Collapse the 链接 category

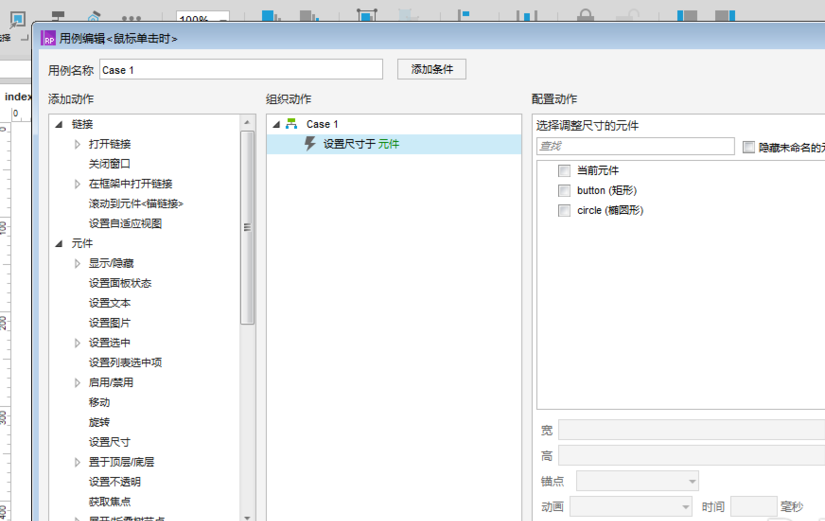[x=59, y=125]
